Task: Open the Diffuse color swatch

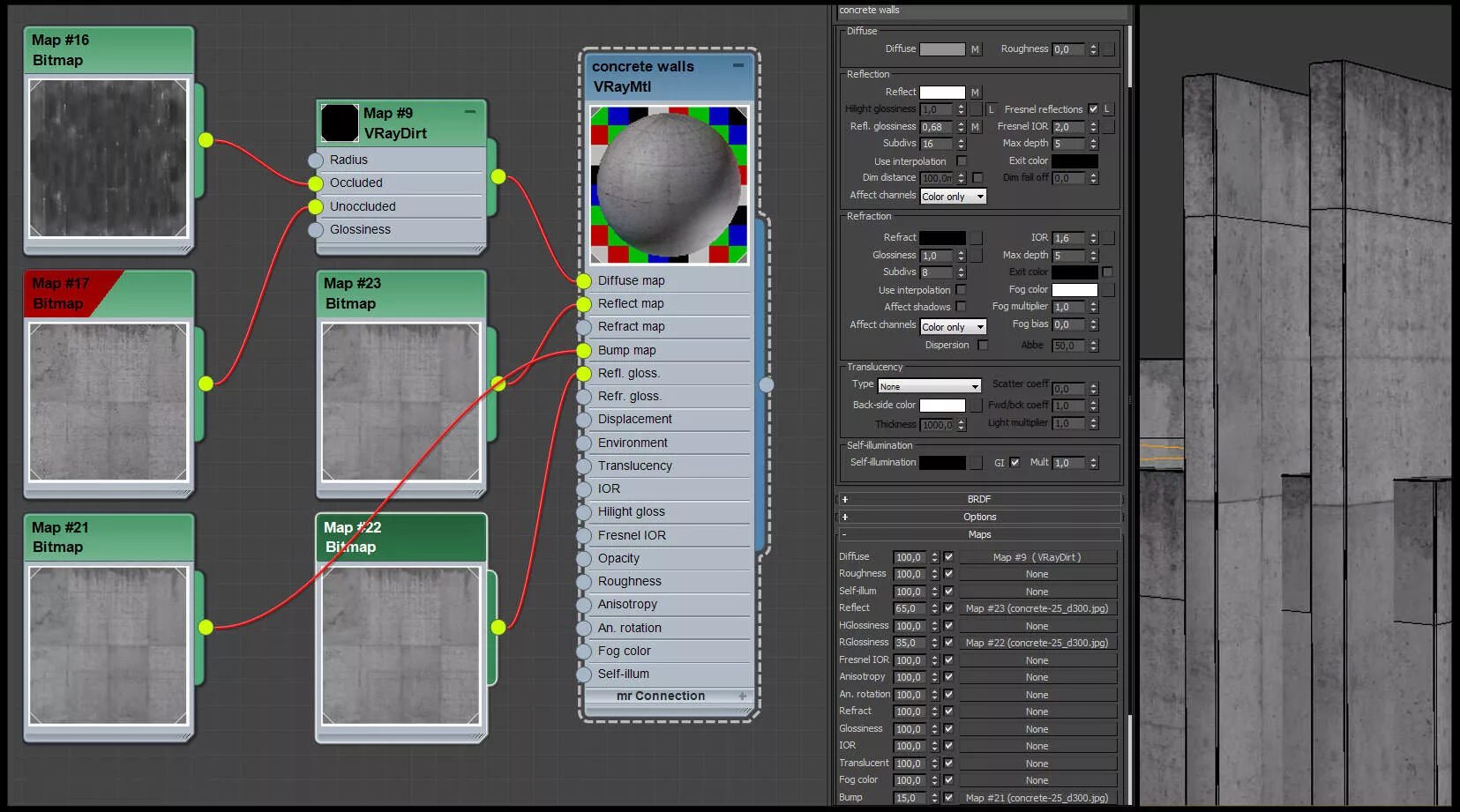Action: pos(942,49)
